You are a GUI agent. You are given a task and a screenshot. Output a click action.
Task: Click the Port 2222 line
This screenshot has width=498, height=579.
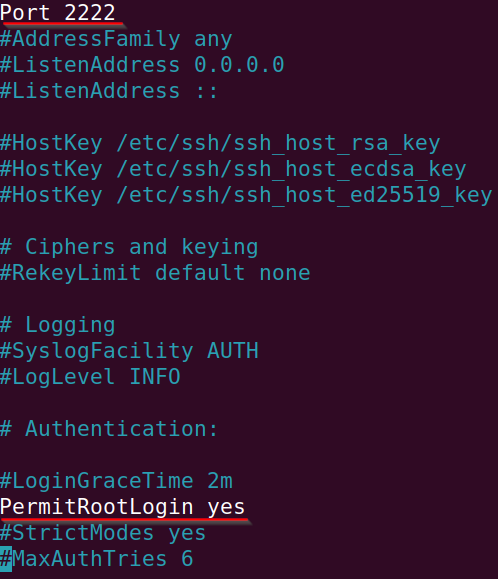click(x=58, y=13)
